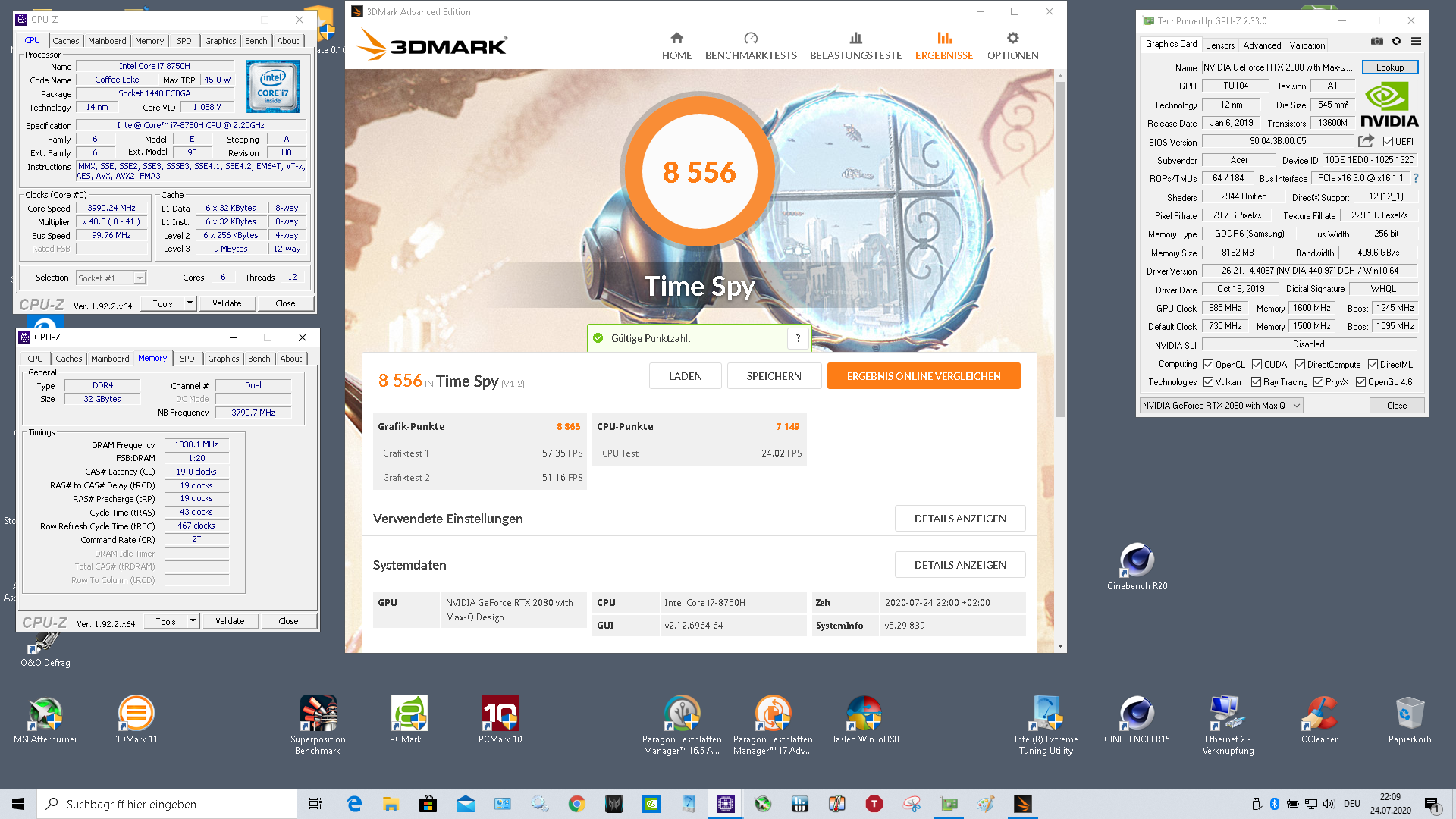Click the SPEICHERN button
1456x819 pixels.
point(773,376)
